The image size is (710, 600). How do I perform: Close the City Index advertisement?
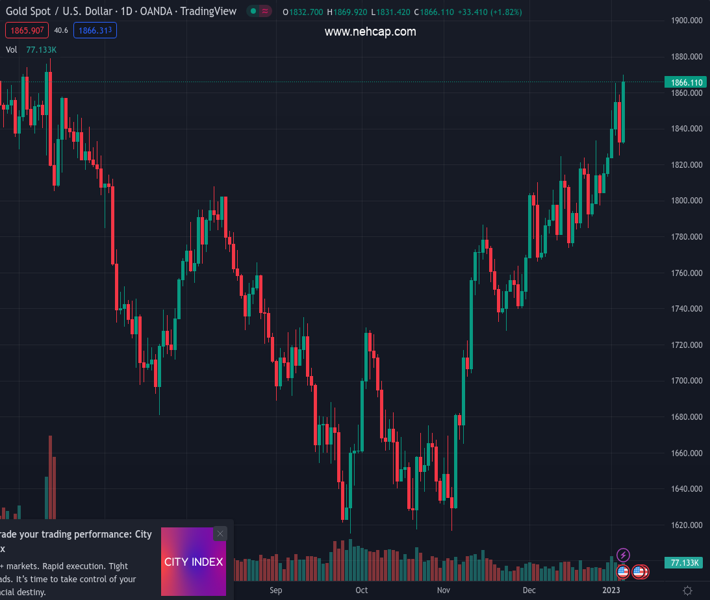point(220,534)
